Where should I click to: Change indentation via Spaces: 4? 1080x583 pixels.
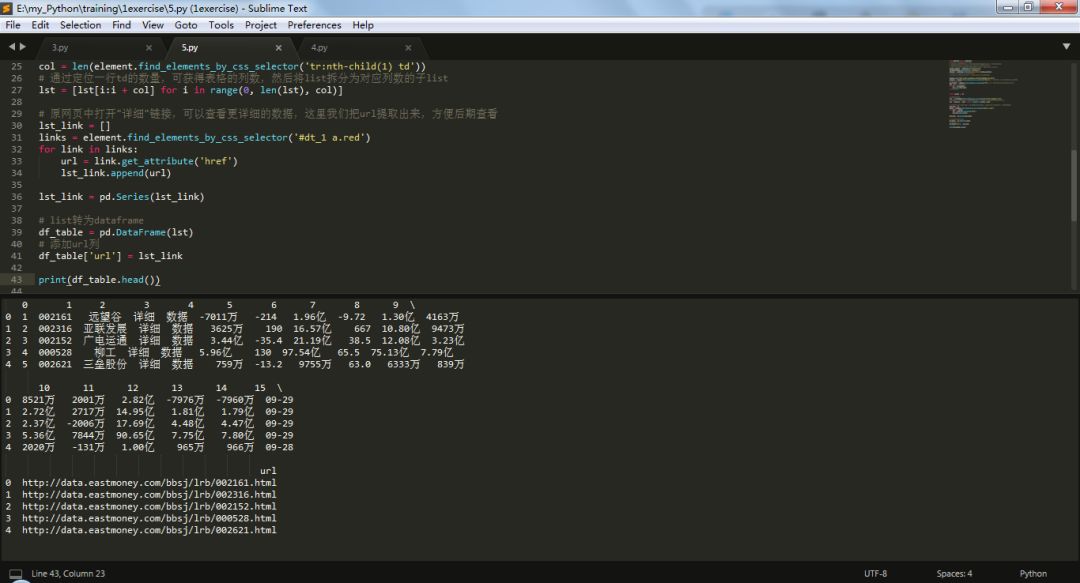point(953,574)
